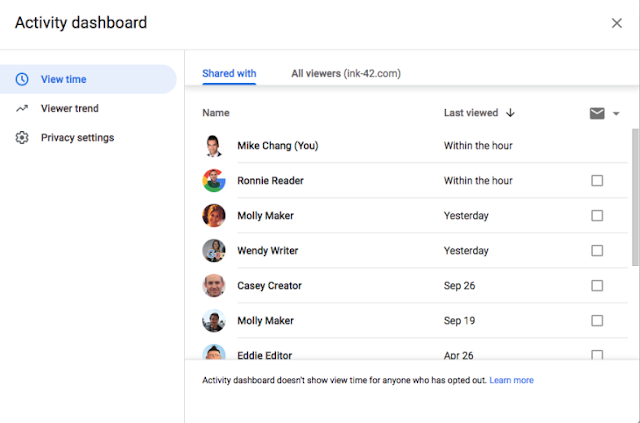Select the checkbox next to Casey Creator
This screenshot has height=423, width=640.
point(597,286)
